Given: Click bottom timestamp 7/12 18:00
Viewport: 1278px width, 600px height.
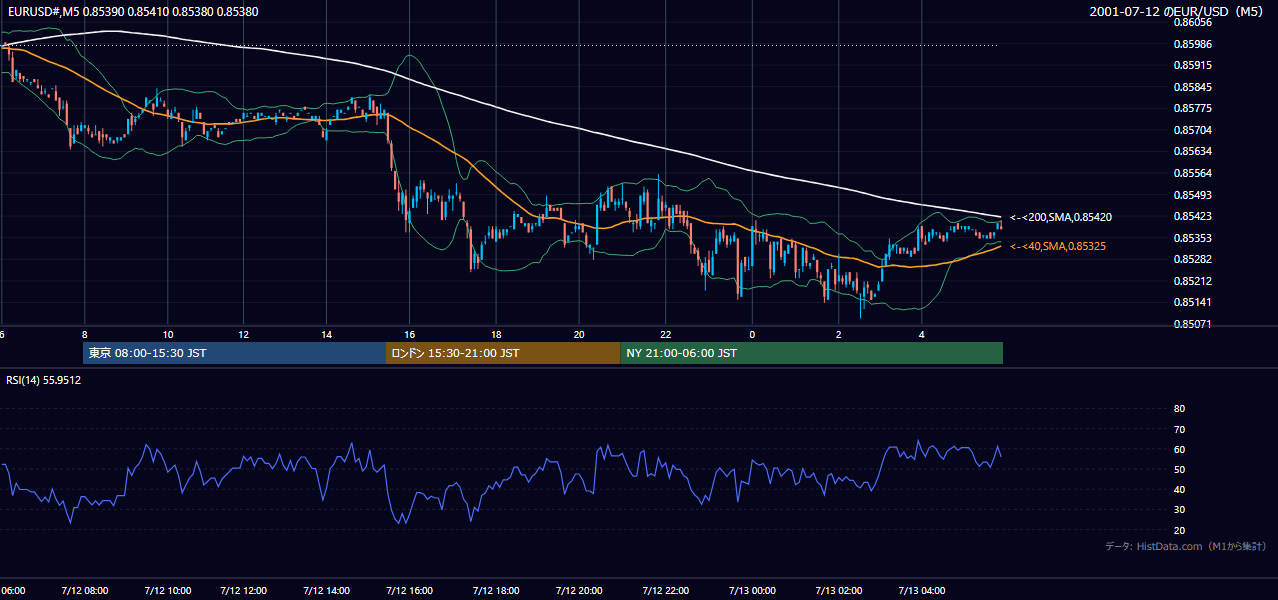Looking at the screenshot, I should point(494,591).
